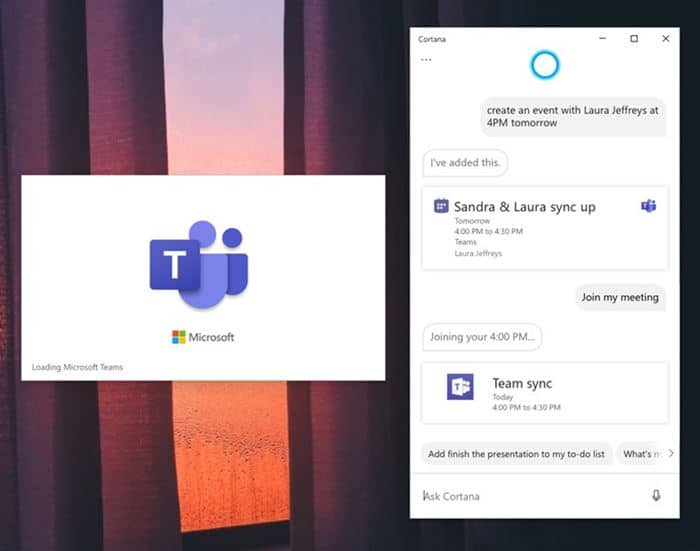
Task: Open the Team sync meeting card
Action: [545, 393]
